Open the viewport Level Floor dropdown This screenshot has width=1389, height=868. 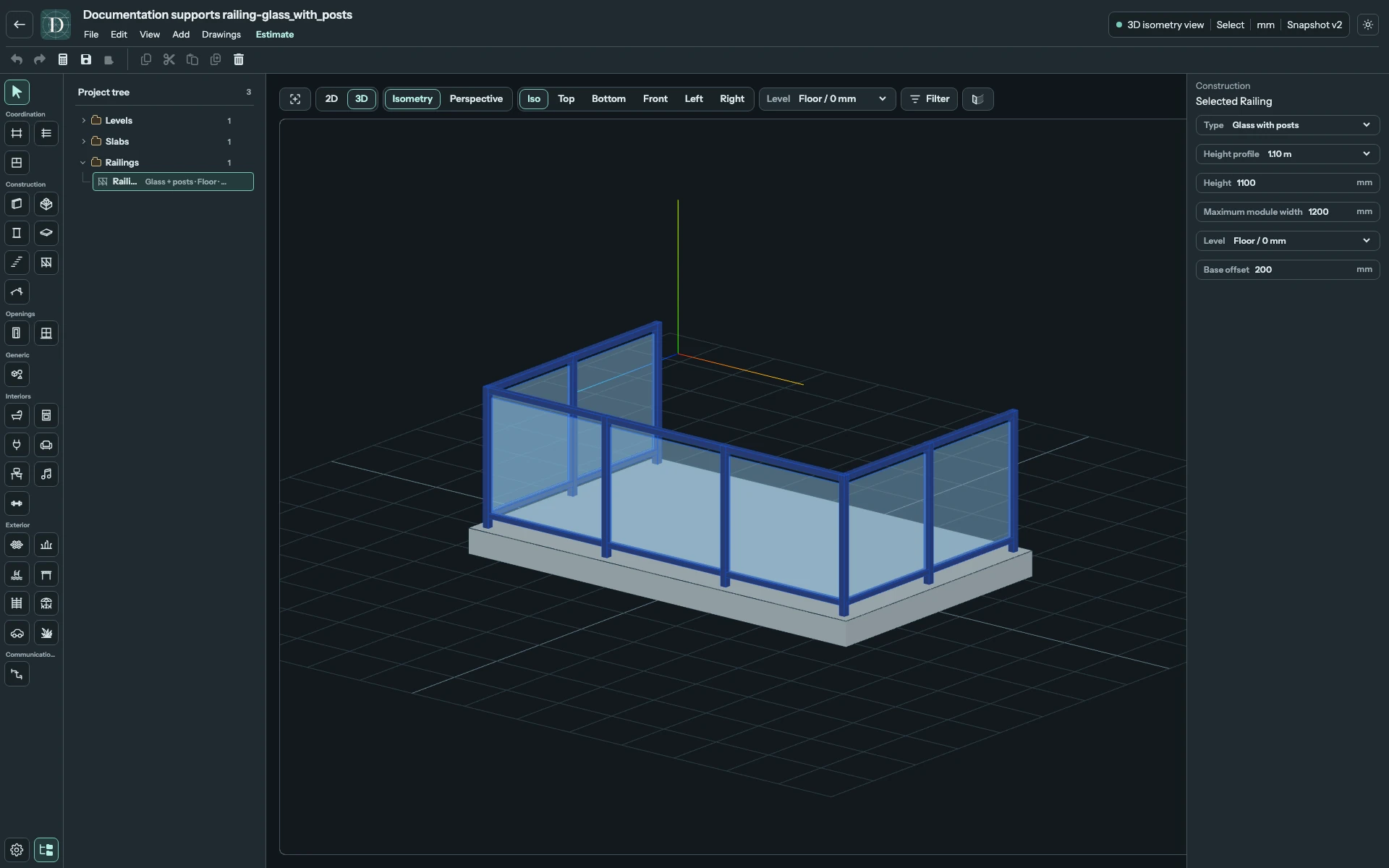tap(827, 99)
